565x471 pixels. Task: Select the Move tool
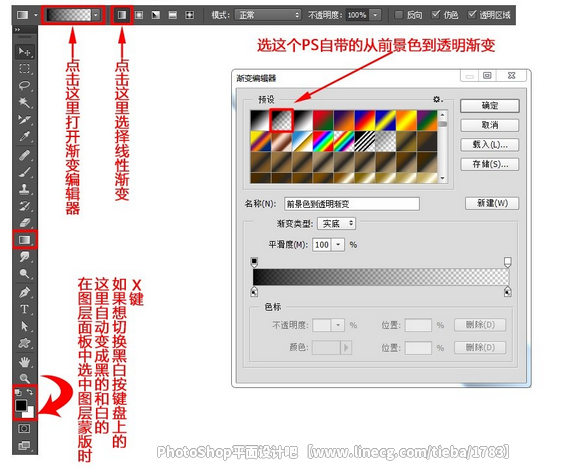click(x=25, y=52)
